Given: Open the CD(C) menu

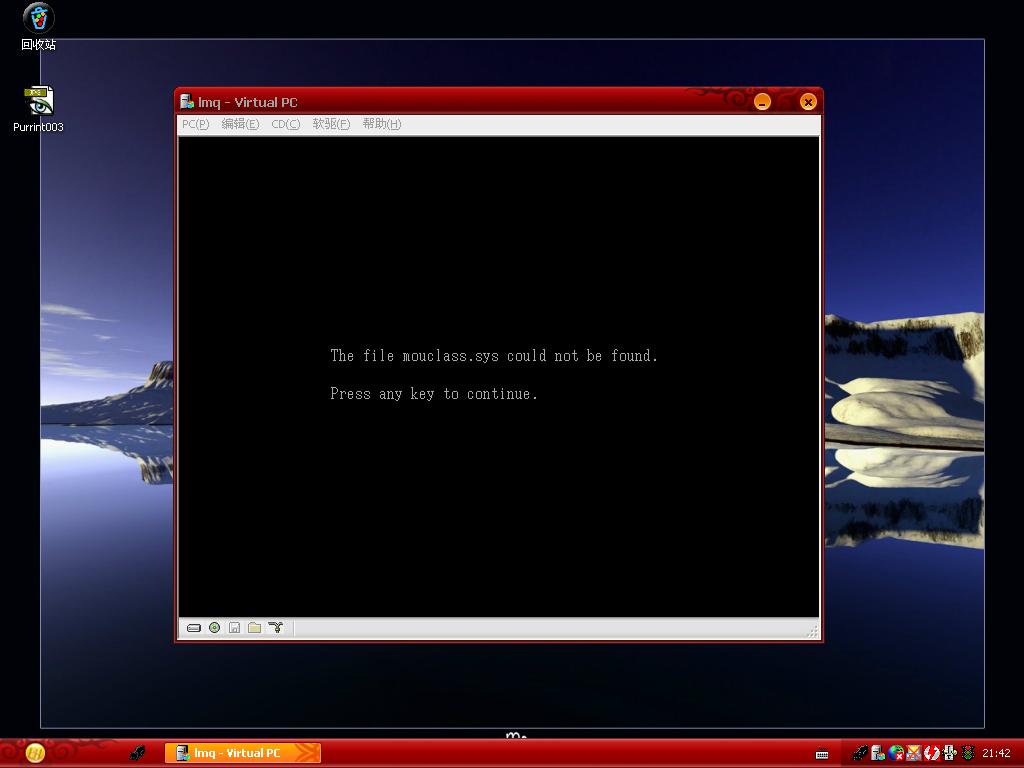Looking at the screenshot, I should click(285, 124).
